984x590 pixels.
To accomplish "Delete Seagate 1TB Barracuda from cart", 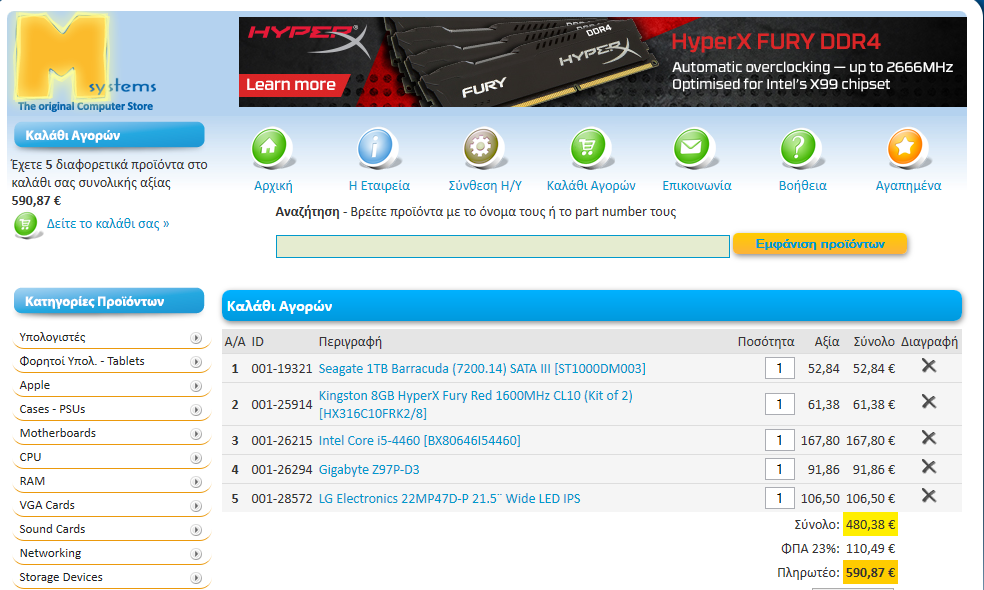I will click(929, 366).
